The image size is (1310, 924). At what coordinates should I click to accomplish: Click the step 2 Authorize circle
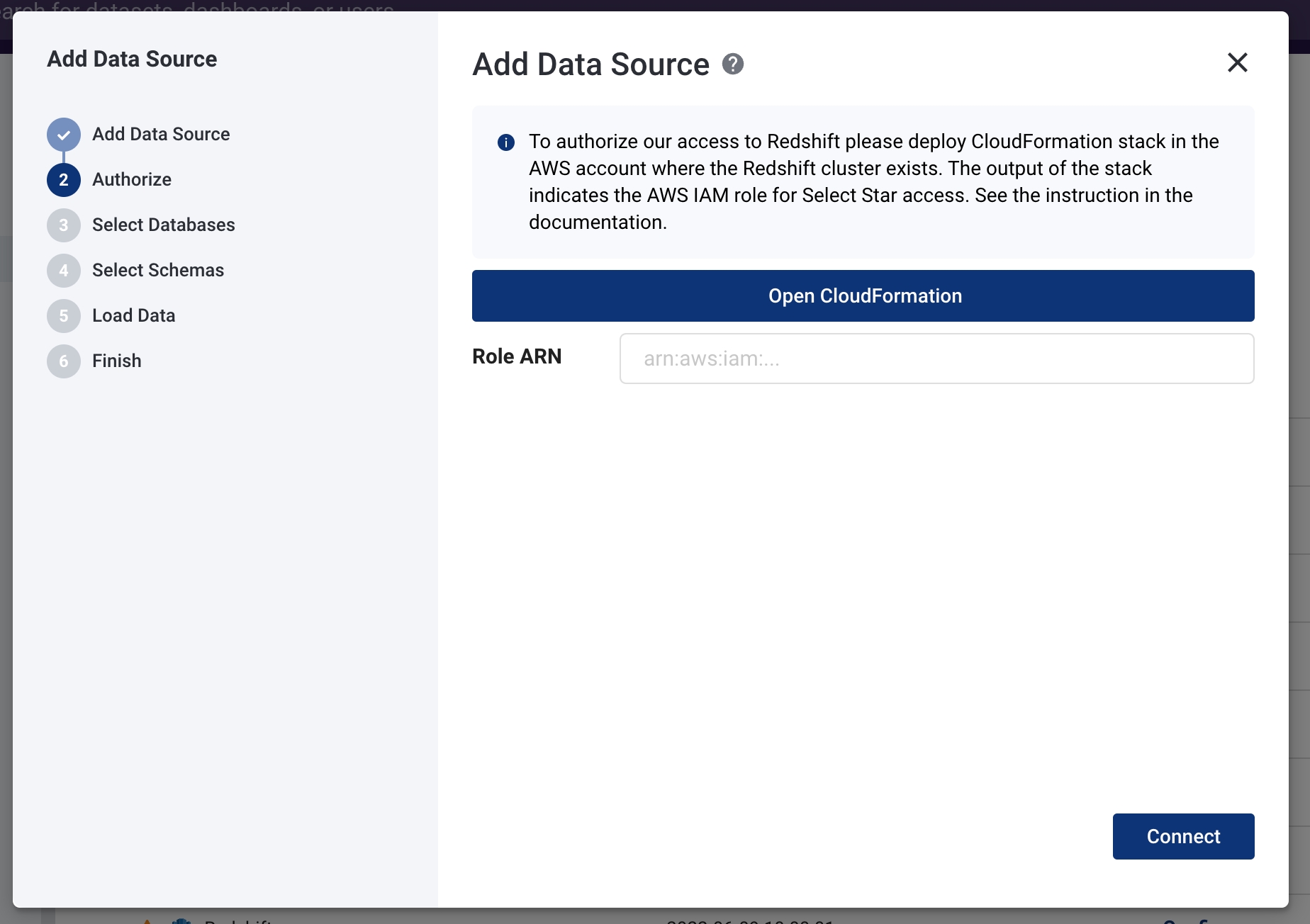(64, 180)
